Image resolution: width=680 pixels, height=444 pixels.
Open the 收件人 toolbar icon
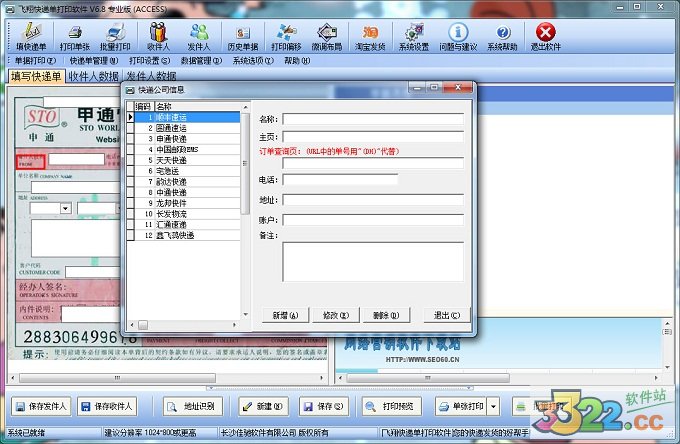coord(158,36)
